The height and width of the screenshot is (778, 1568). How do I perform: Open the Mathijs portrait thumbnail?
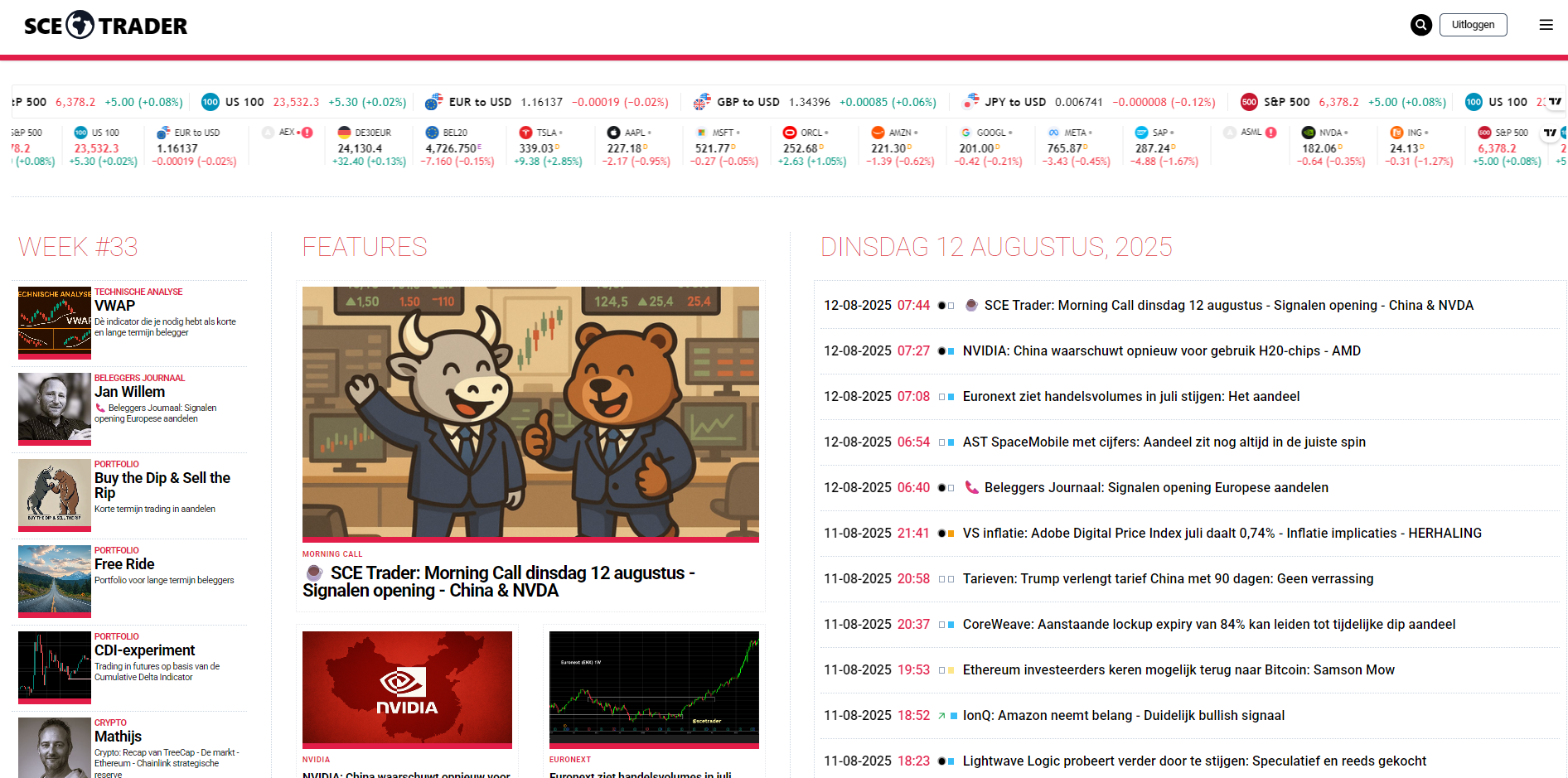(55, 747)
